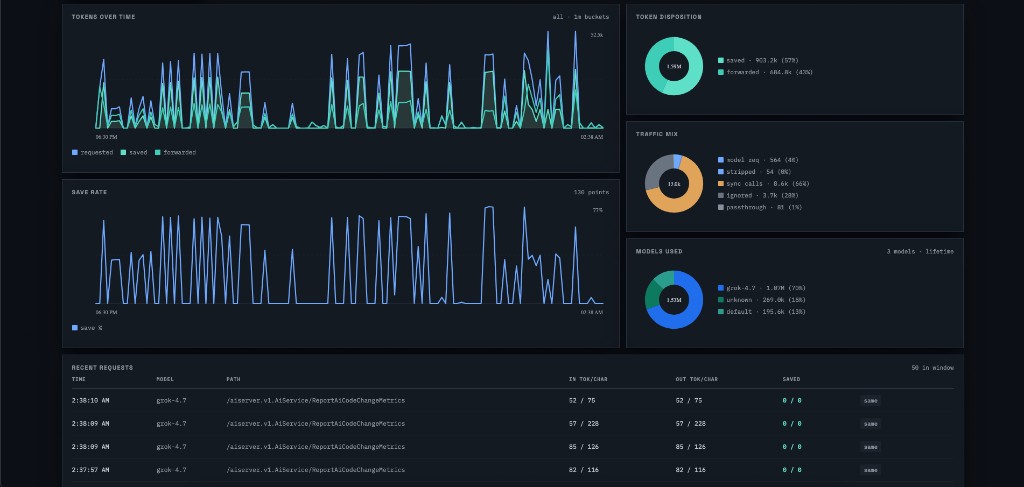
Task: Select the 'default · 195.6k (13%)' legend entry
Action: 761,311
